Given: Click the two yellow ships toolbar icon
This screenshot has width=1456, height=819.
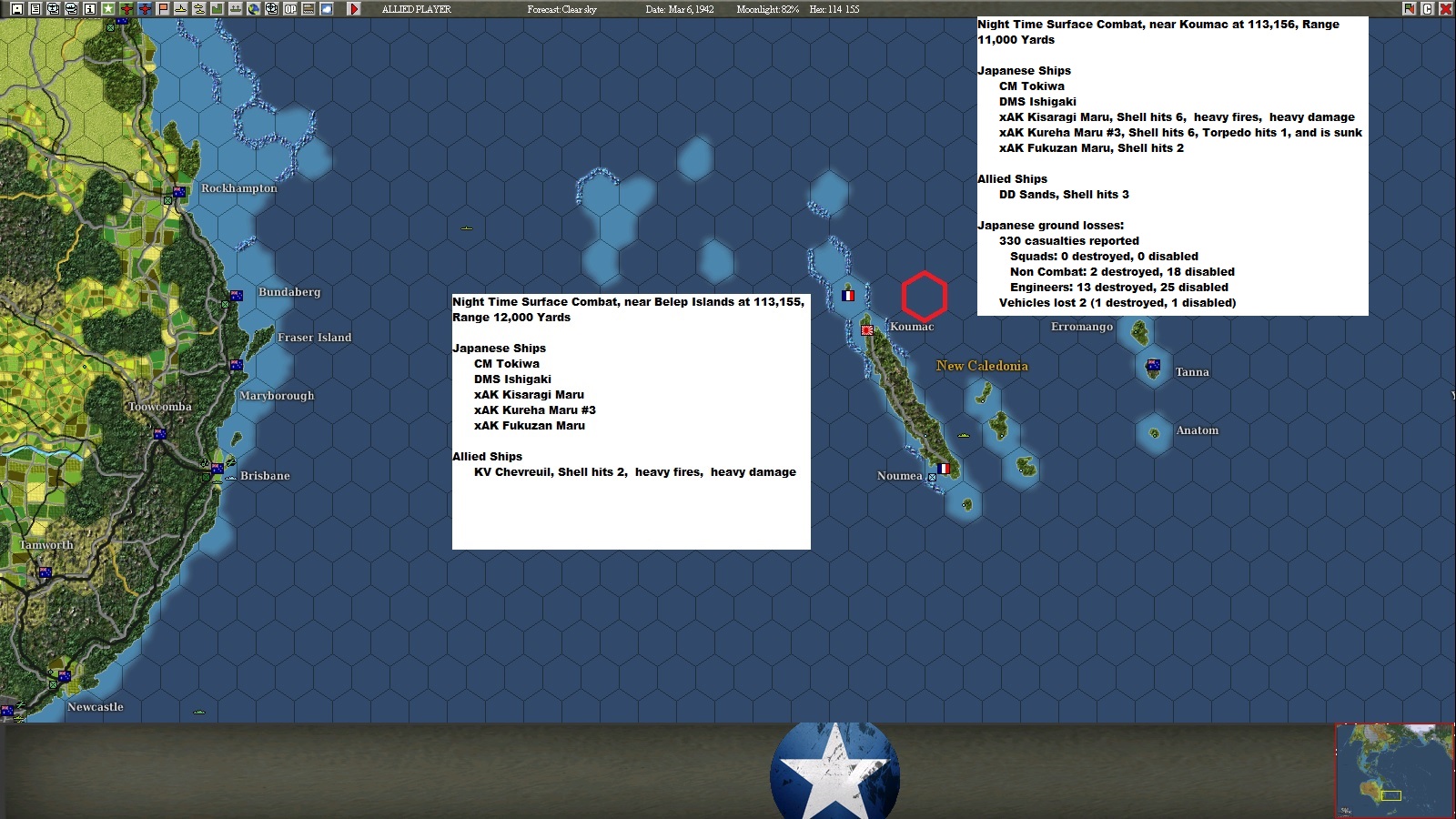Looking at the screenshot, I should coord(198,9).
